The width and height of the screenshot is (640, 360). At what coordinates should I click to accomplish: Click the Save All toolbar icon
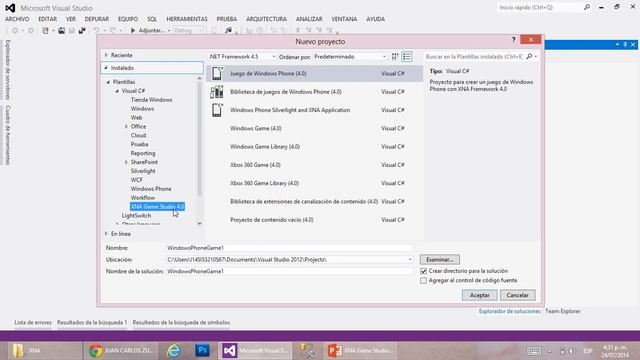(x=82, y=31)
